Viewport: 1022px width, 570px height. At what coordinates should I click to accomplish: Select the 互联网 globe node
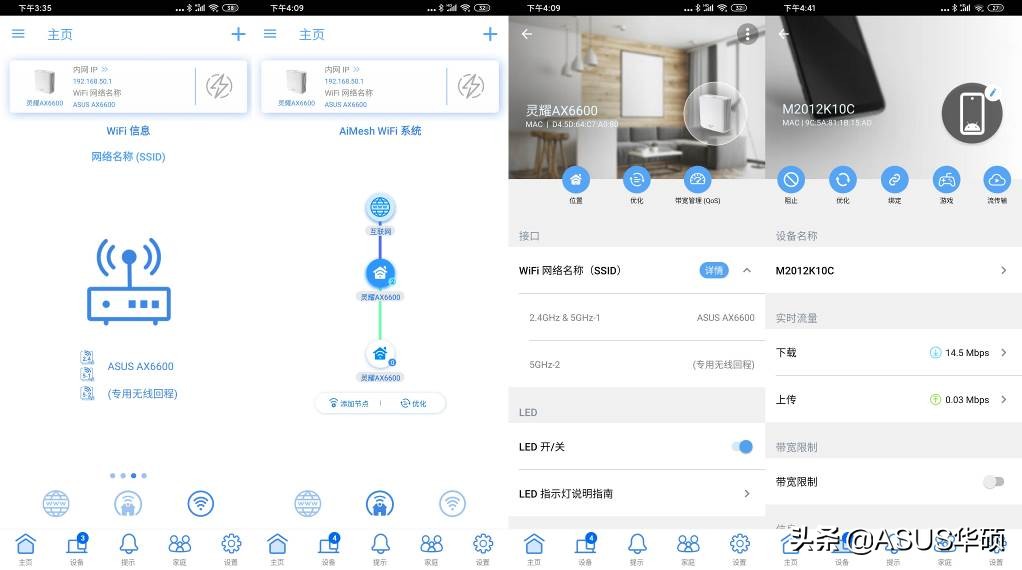(380, 208)
